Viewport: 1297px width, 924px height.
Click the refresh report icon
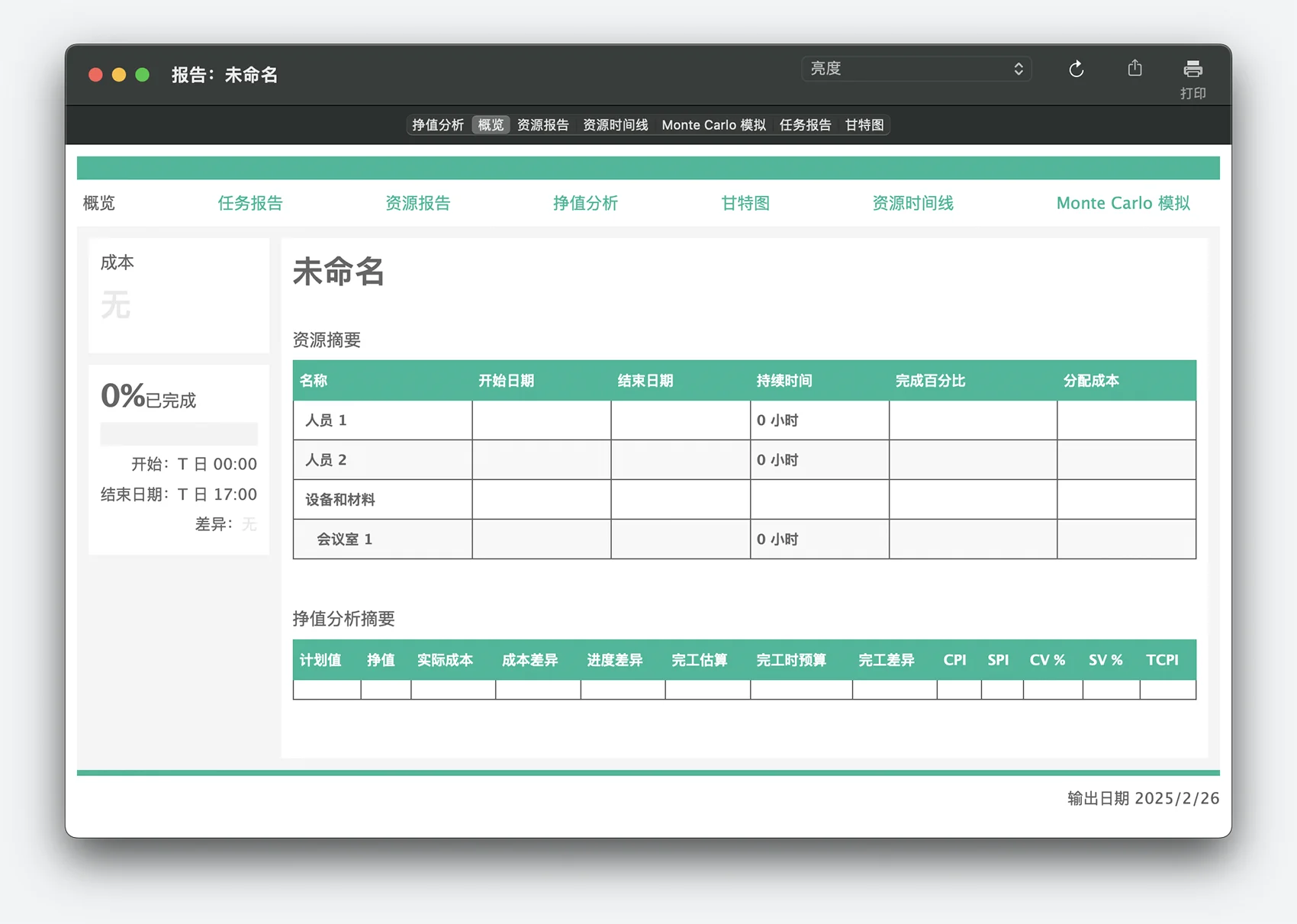pyautogui.click(x=1076, y=69)
